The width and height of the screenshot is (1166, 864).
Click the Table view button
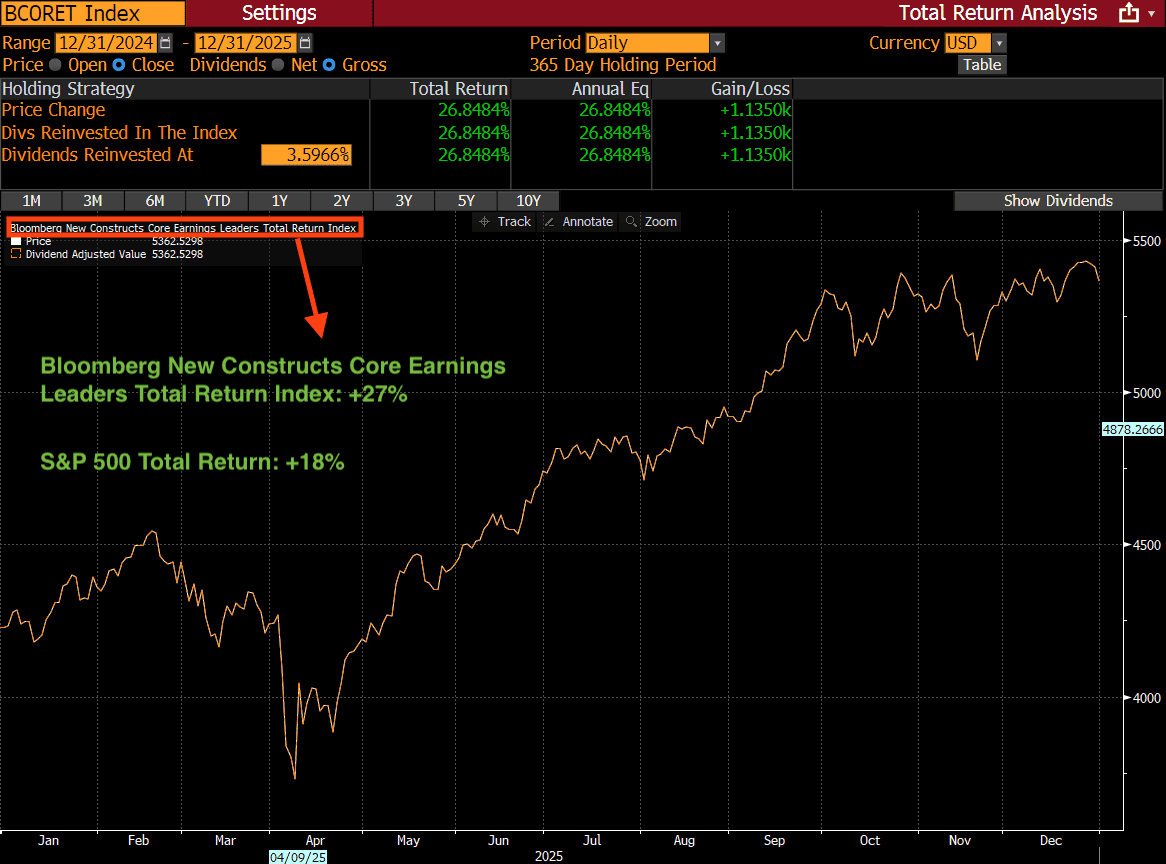[981, 65]
